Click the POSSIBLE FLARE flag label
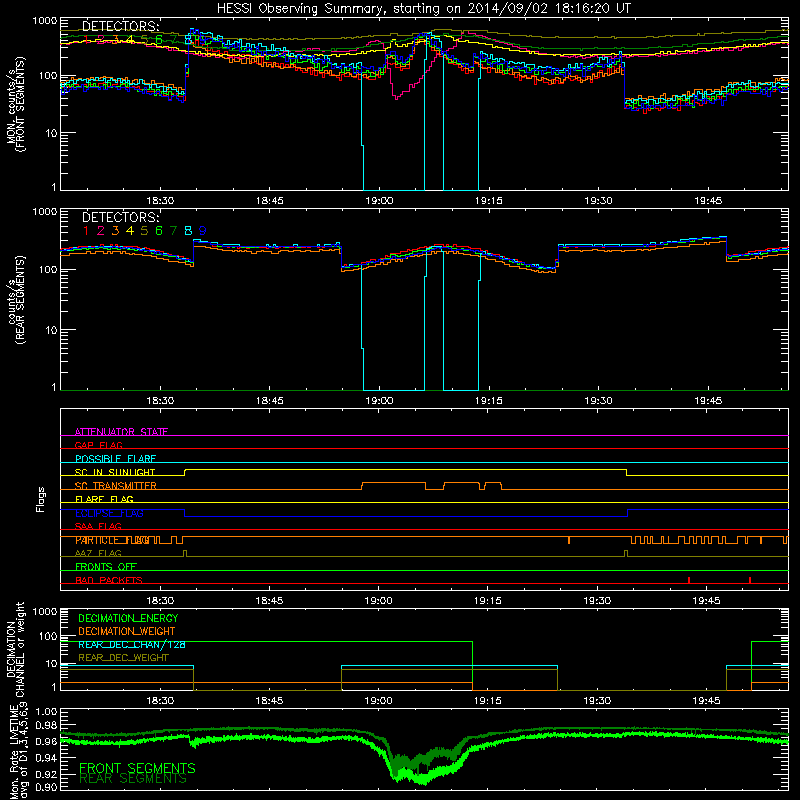Image resolution: width=800 pixels, height=800 pixels. (115, 459)
